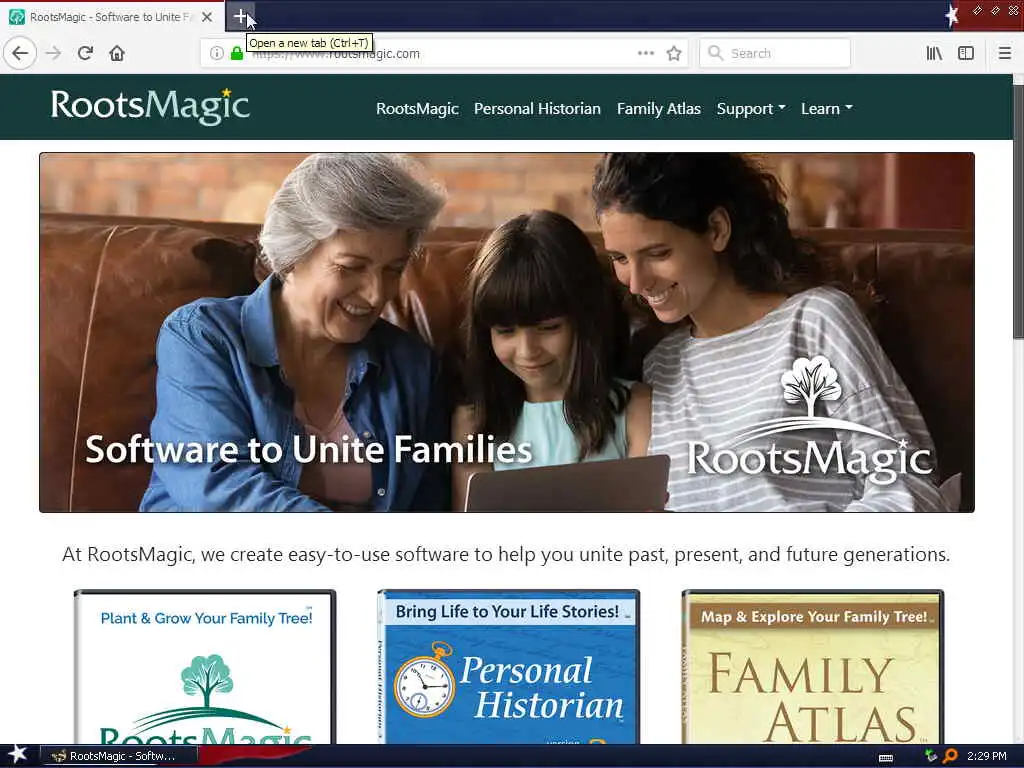Show site information icon in address bar
Screen dimensions: 1024x768
click(x=217, y=53)
